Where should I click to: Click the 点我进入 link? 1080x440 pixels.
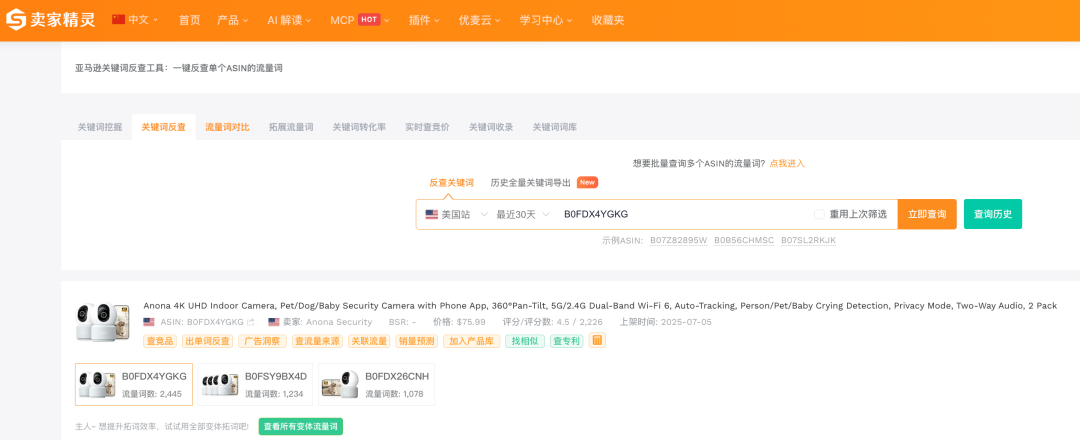[x=787, y=163]
